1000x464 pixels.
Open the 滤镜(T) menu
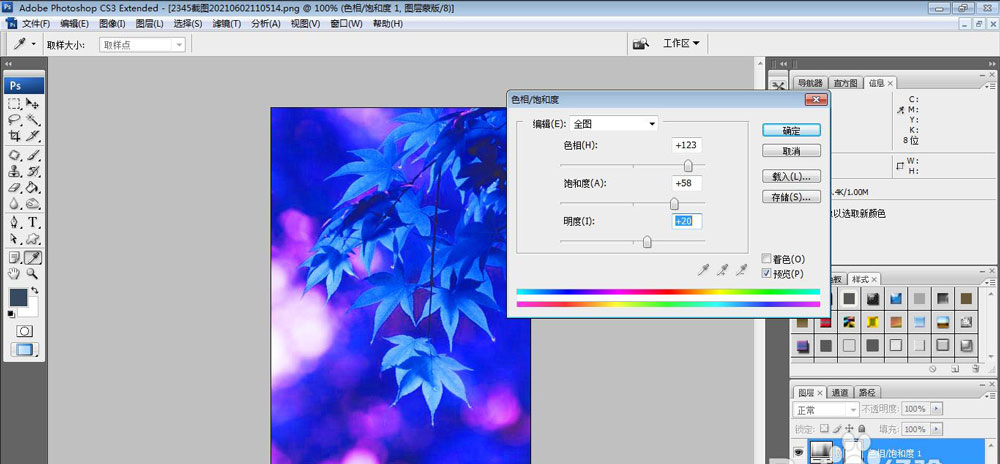coord(226,24)
